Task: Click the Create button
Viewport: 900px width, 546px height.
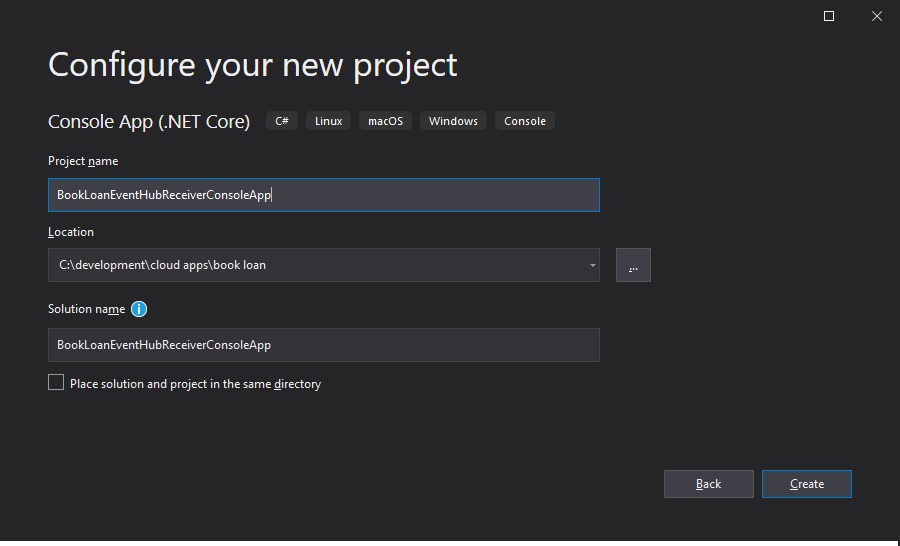Action: (x=806, y=484)
